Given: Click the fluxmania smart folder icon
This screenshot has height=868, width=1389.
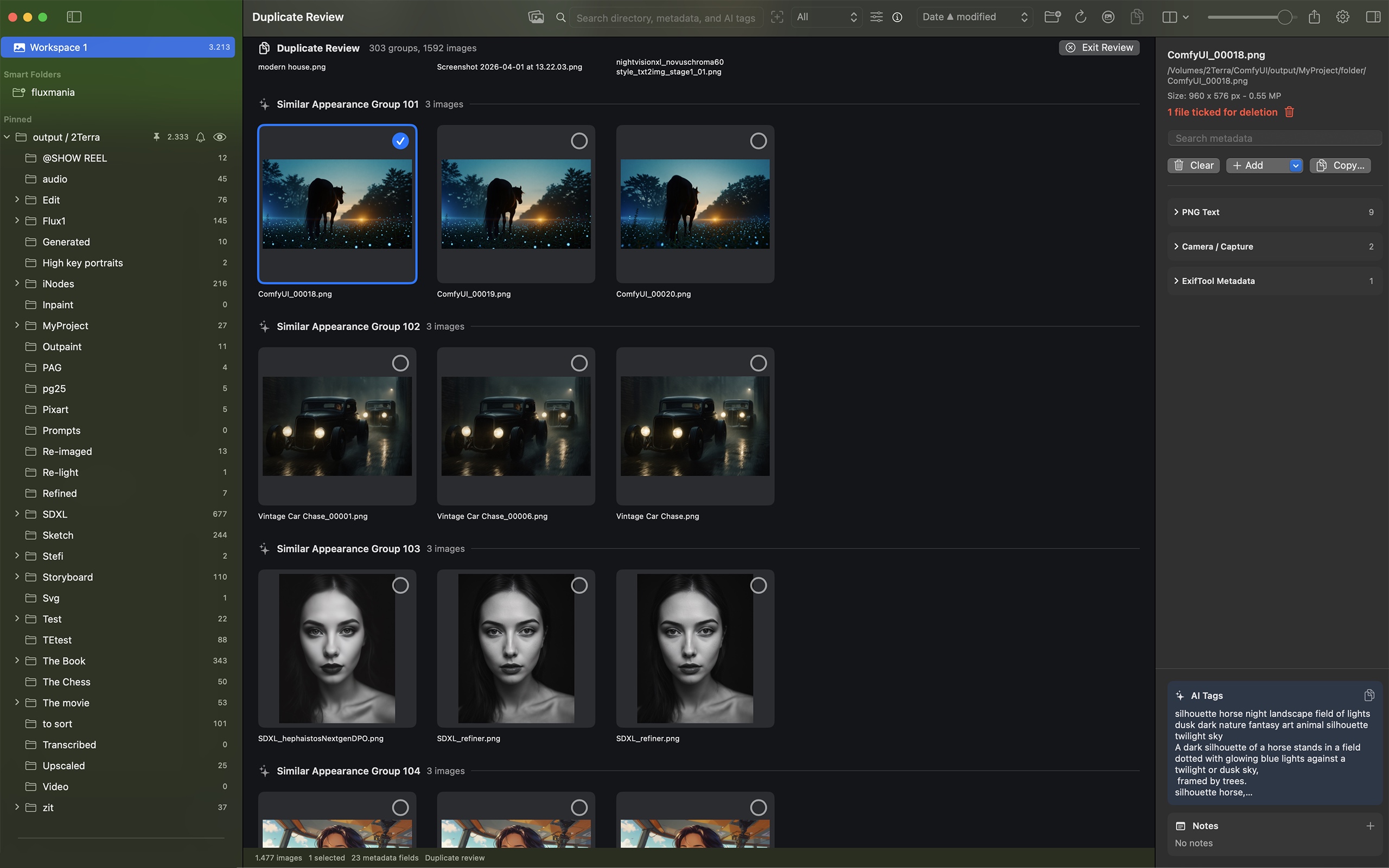Looking at the screenshot, I should (19, 92).
